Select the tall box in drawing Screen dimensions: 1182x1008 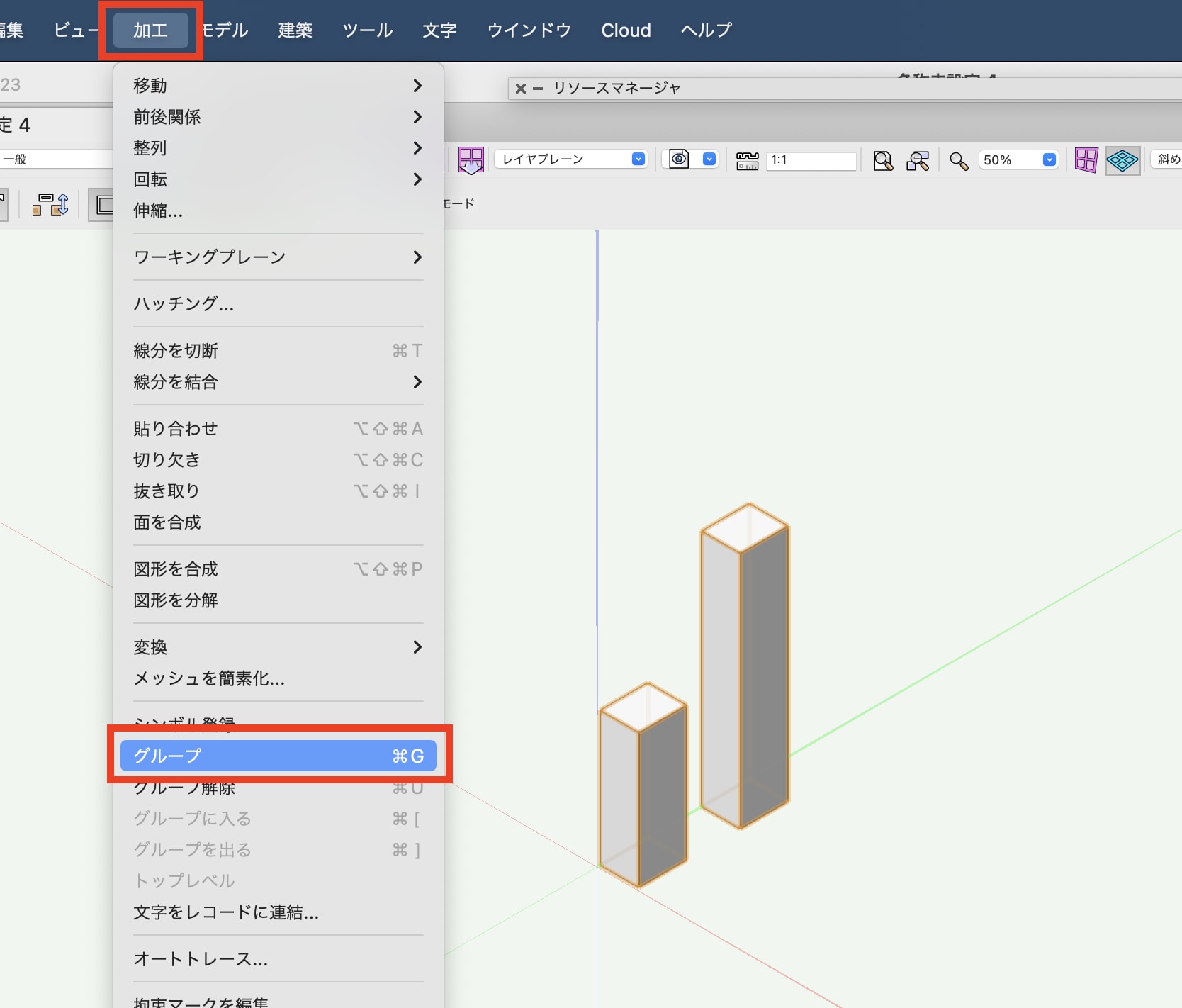pyautogui.click(x=745, y=666)
